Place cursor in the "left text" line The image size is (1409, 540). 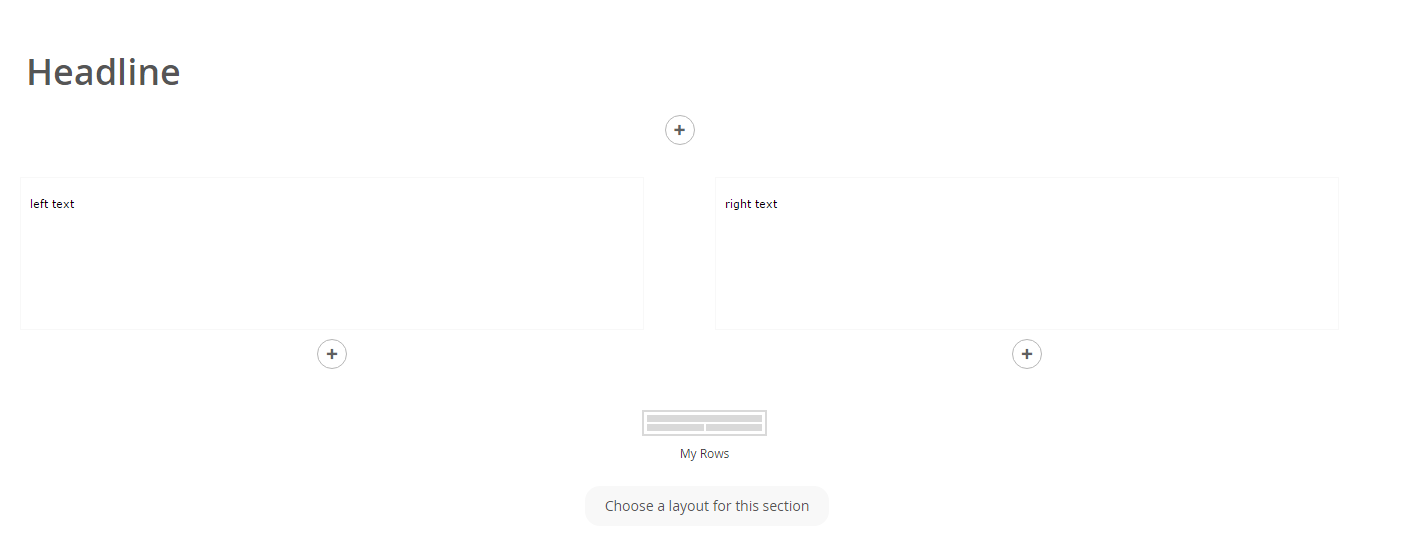[52, 204]
